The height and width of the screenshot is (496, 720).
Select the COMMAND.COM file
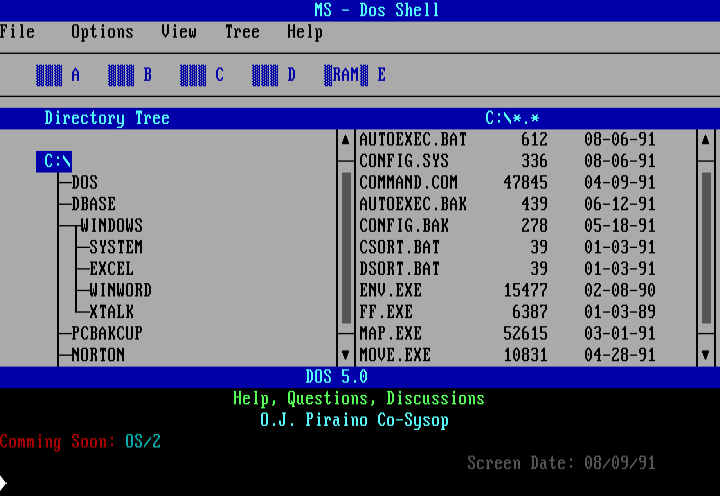(408, 183)
